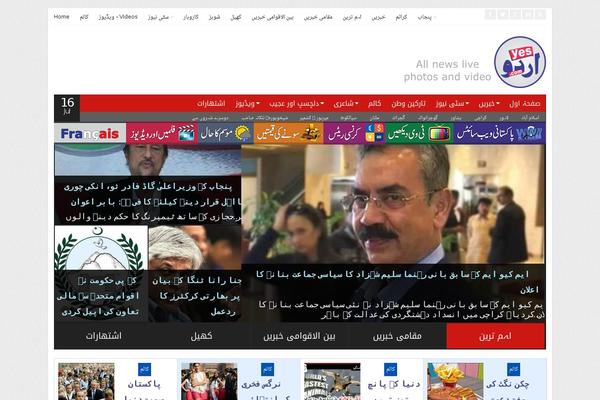600x400 pixels.
Task: Open the chicken nuggets card thumbnail
Action: pyautogui.click(x=455, y=381)
